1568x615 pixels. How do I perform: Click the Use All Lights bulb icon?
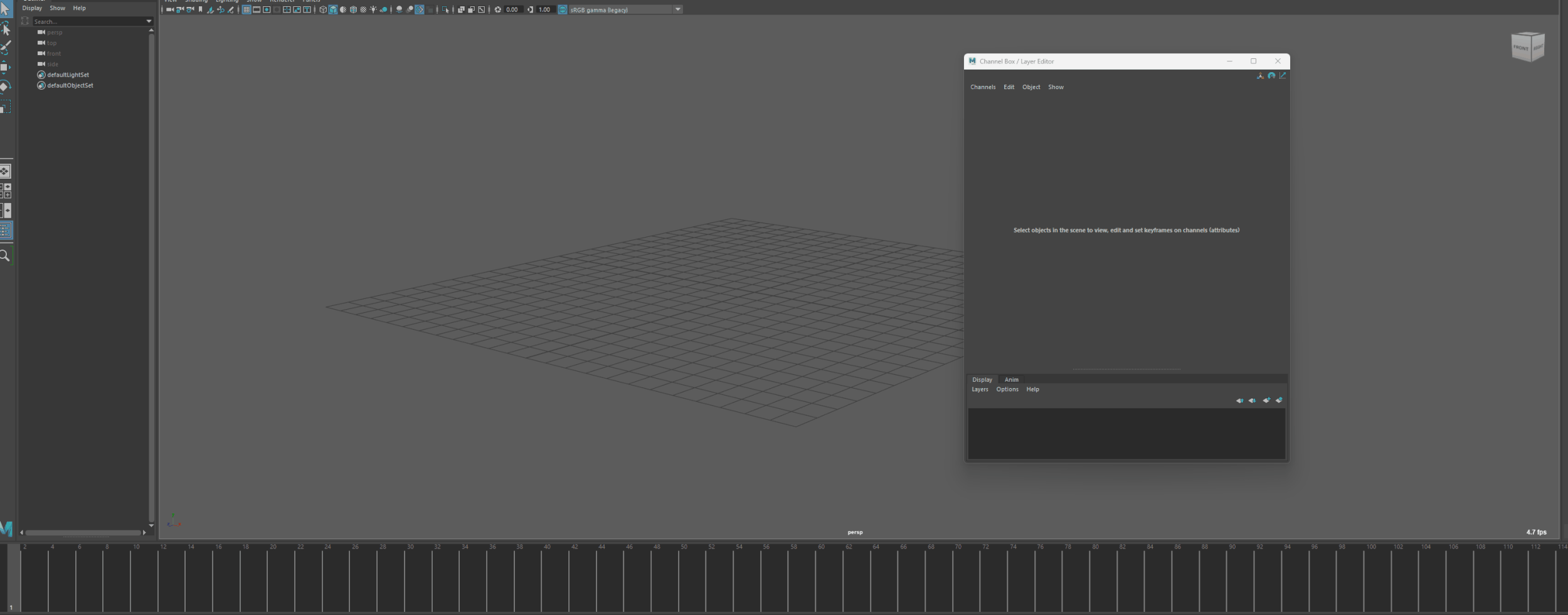click(373, 9)
